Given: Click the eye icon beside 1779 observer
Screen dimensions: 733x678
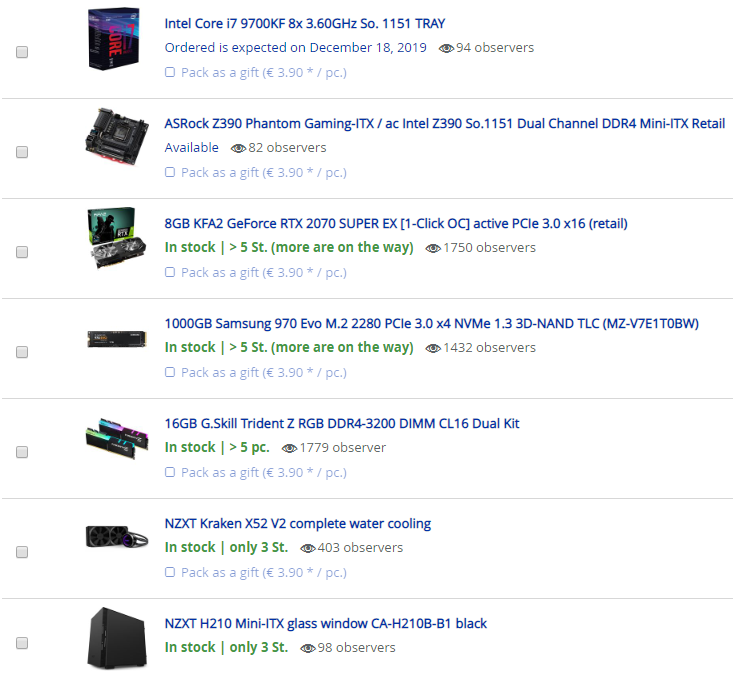Looking at the screenshot, I should click(289, 448).
